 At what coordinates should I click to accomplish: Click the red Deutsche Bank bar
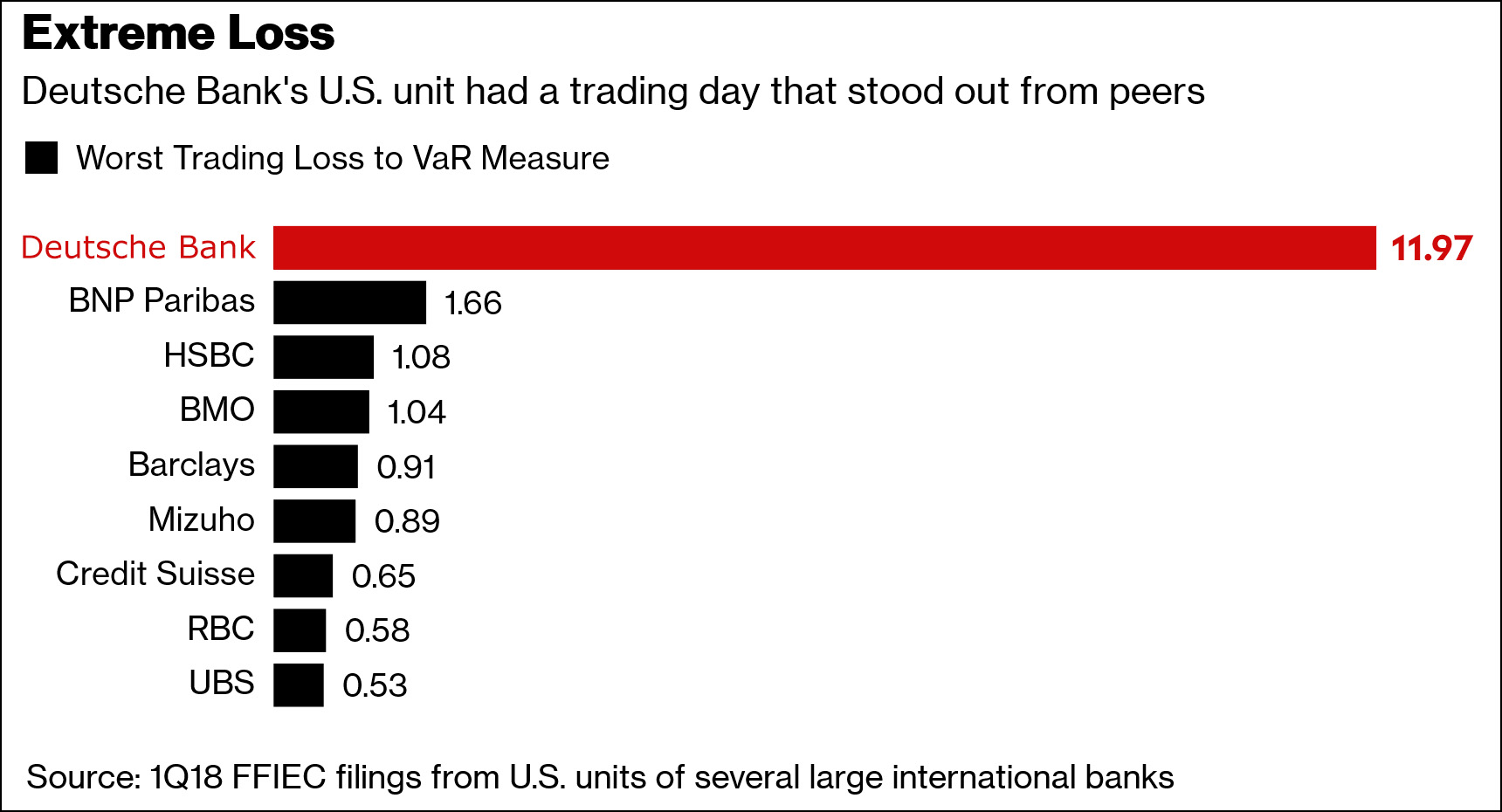tap(823, 248)
